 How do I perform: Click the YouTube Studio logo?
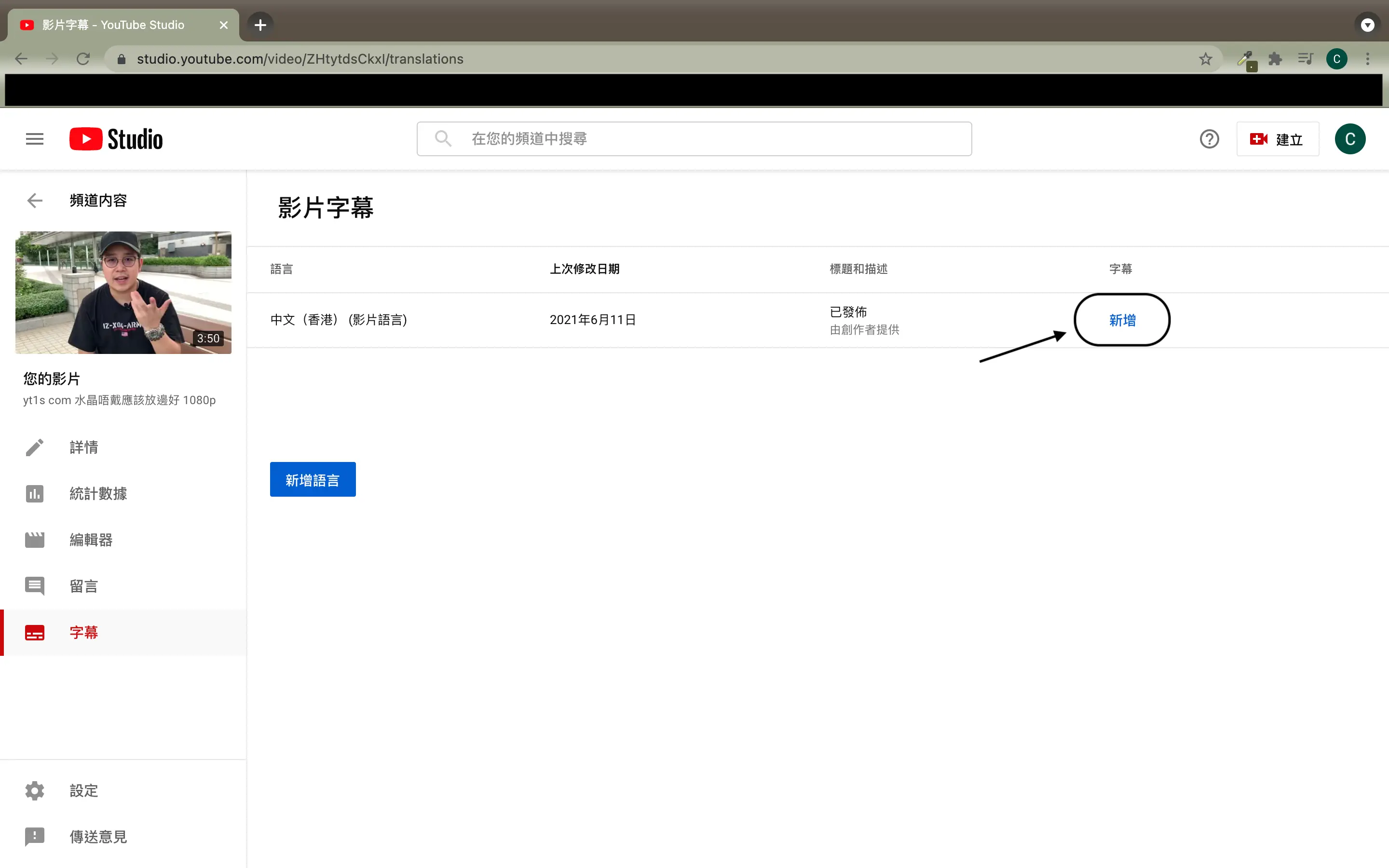tap(116, 139)
